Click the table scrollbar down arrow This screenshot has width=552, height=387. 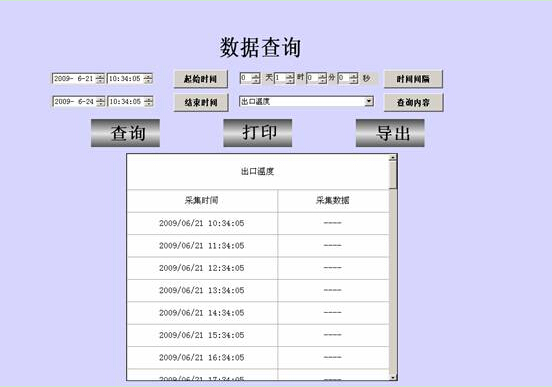pyautogui.click(x=393, y=377)
